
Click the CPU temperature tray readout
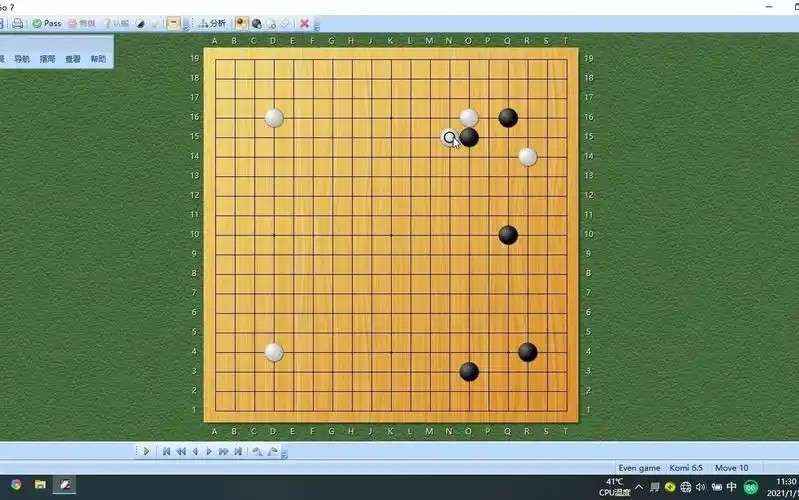tap(615, 487)
